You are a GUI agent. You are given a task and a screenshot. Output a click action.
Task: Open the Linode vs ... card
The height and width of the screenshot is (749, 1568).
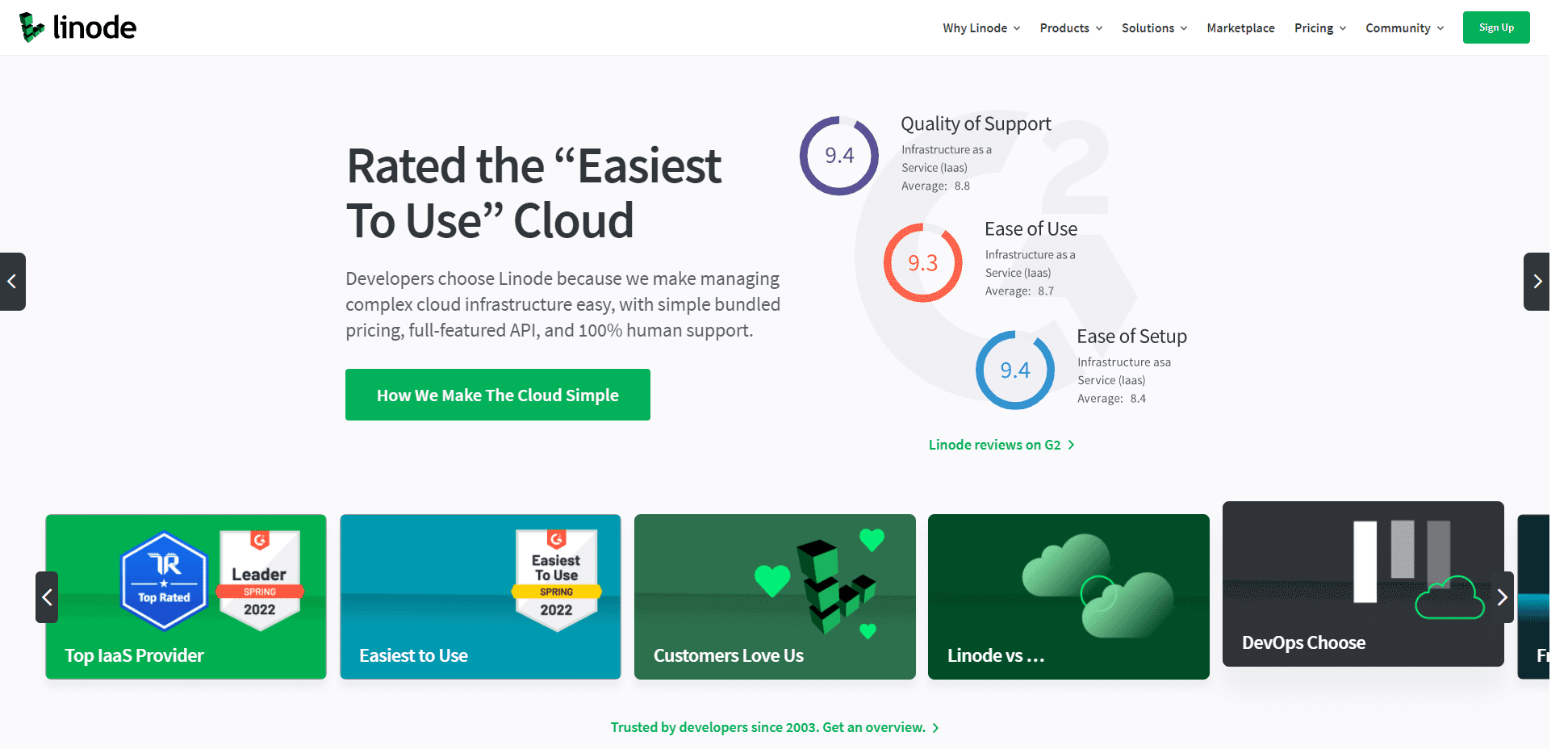(1068, 596)
